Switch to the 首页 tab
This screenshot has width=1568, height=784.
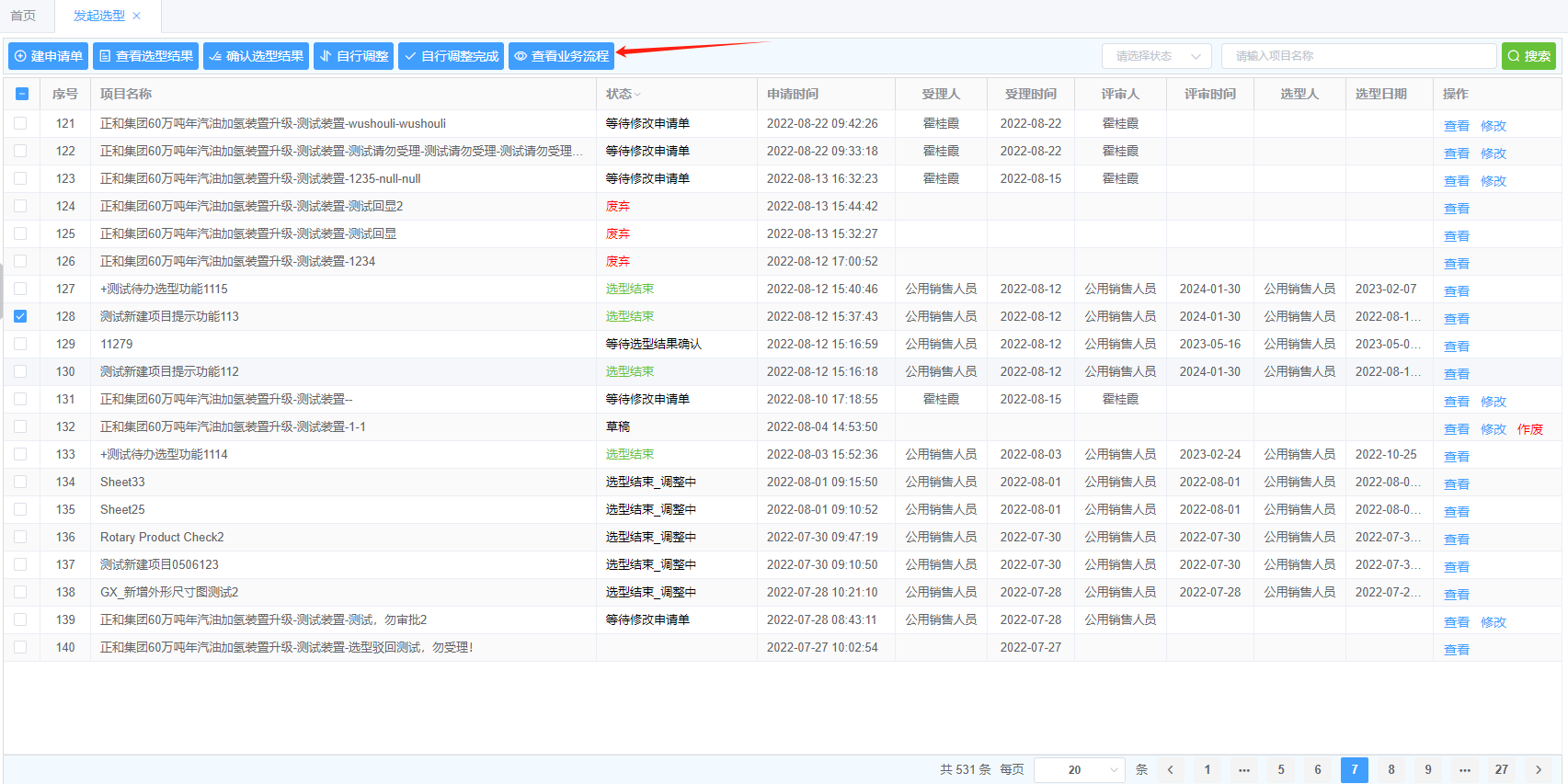point(23,16)
